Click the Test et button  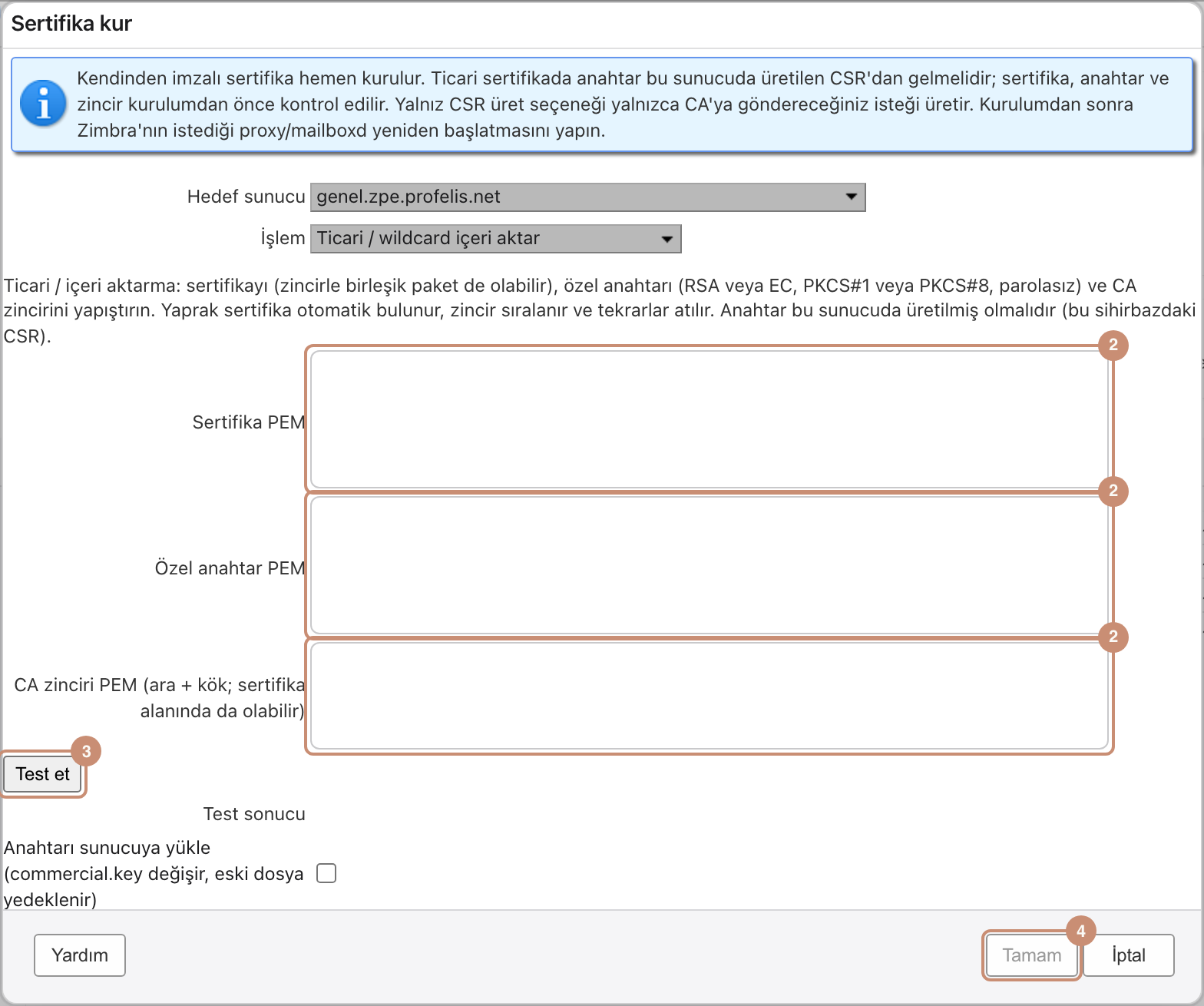43,774
